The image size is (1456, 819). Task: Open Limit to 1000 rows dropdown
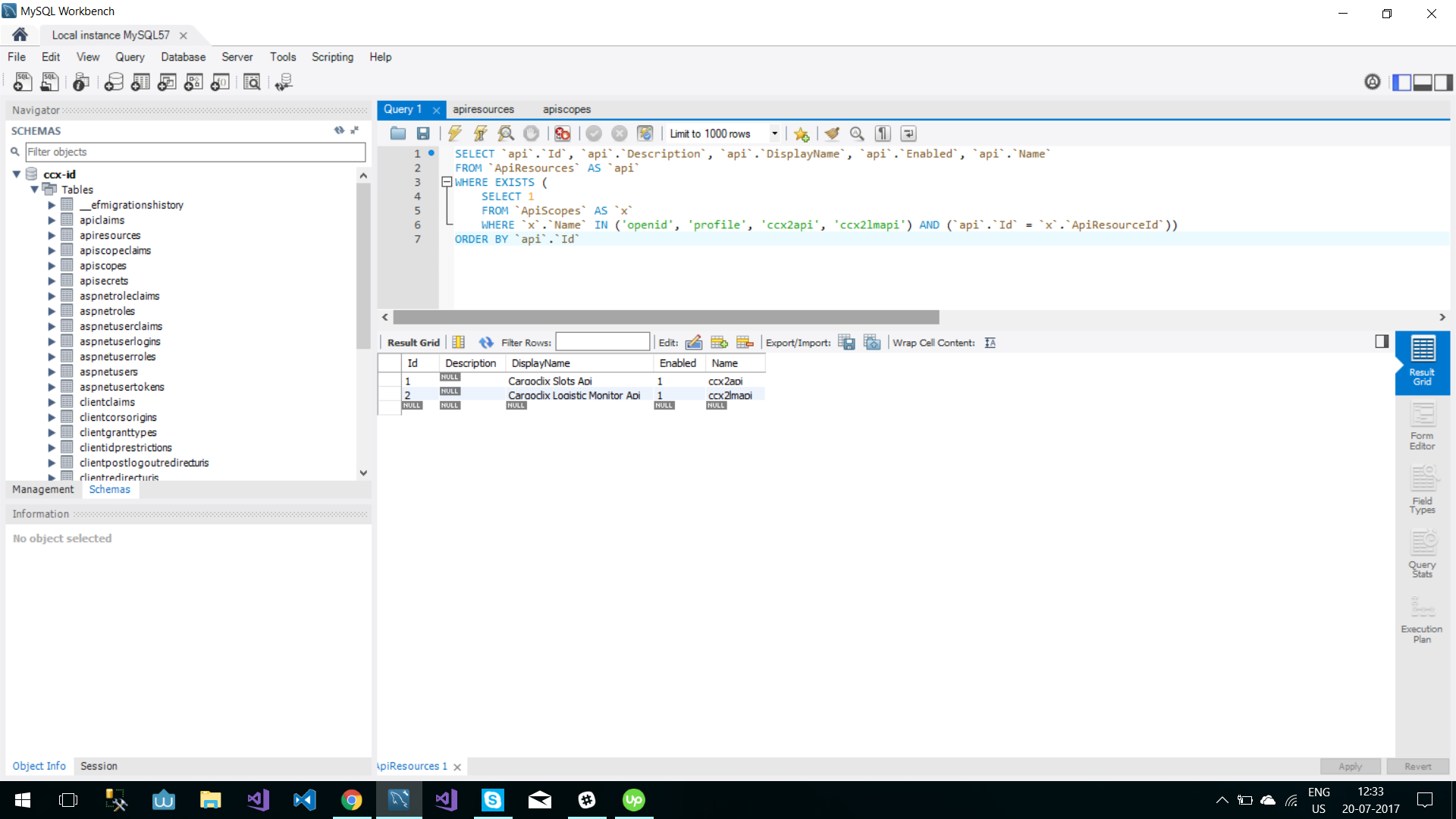pos(774,133)
